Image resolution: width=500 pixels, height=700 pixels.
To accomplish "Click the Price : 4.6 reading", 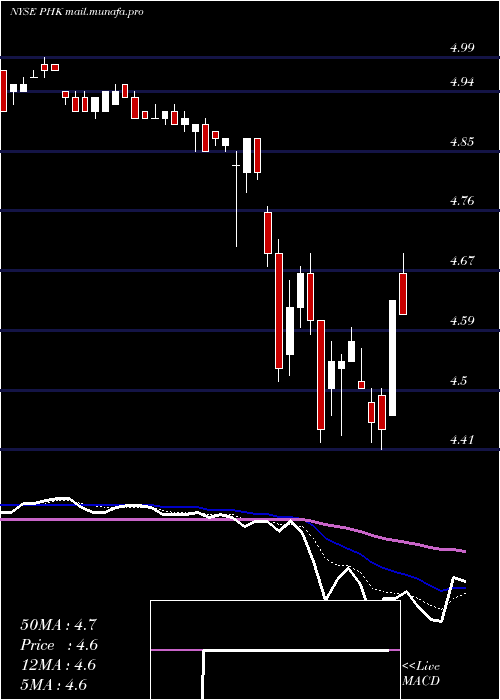I will click(x=58, y=645).
